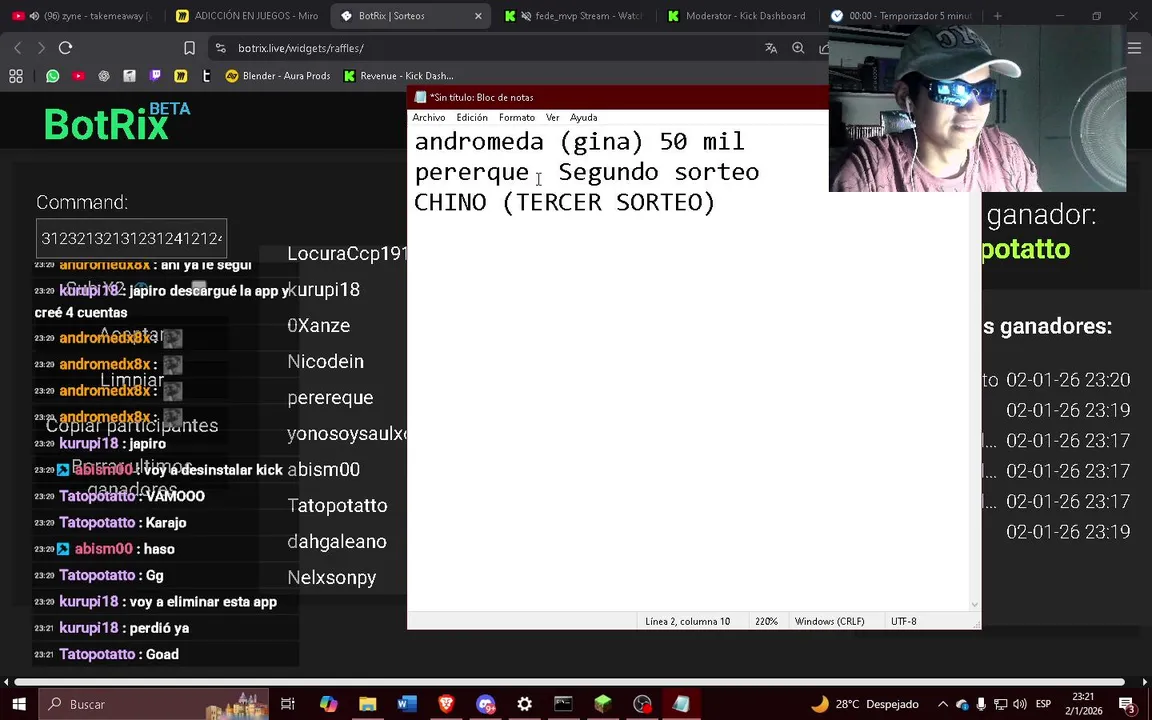Switch to the Temporizador 5 minutos tab

[x=902, y=15]
